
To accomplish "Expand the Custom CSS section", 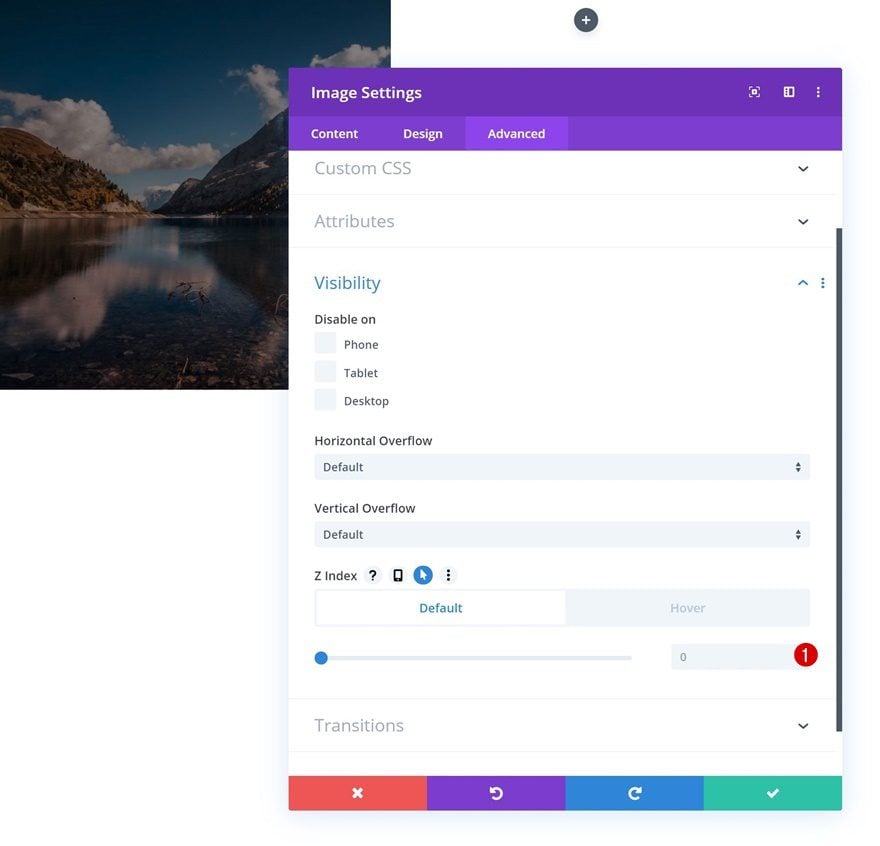I will (562, 168).
